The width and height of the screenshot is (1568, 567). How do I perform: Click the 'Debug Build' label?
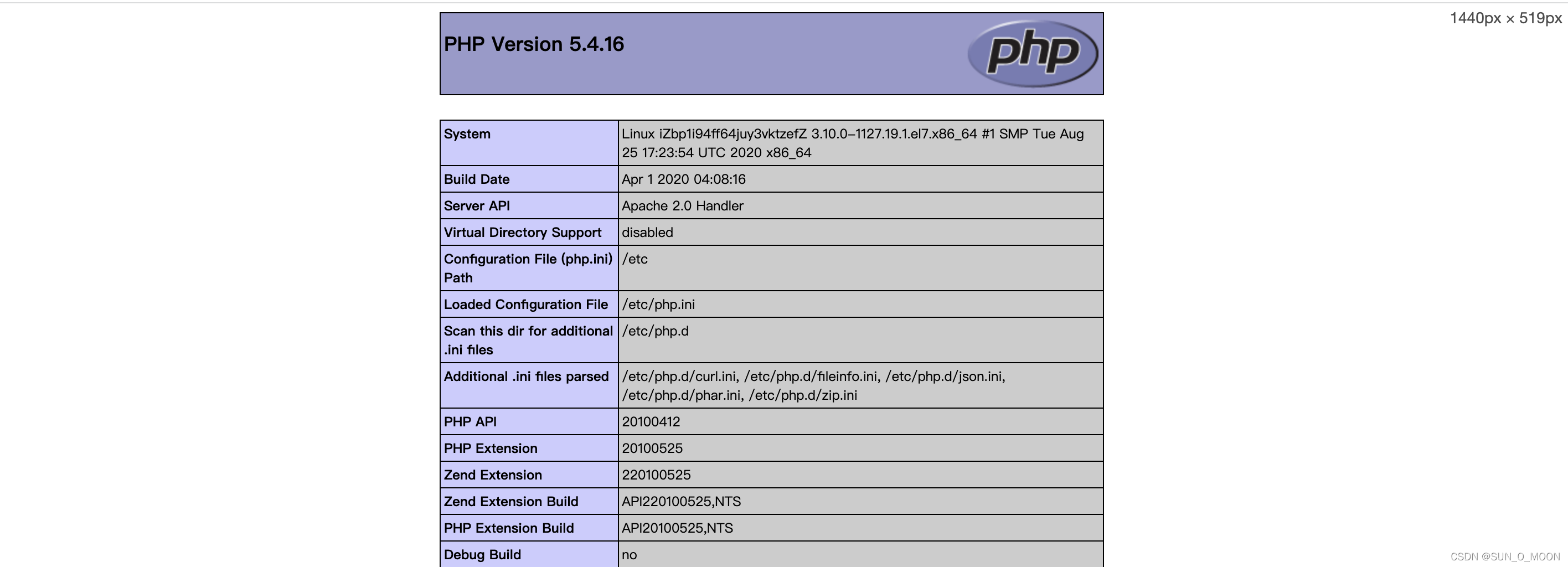[x=482, y=555]
